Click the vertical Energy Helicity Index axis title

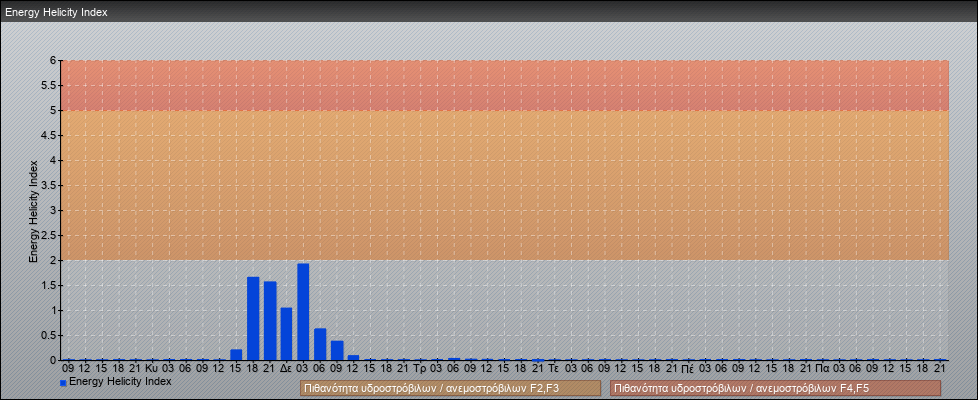click(33, 210)
